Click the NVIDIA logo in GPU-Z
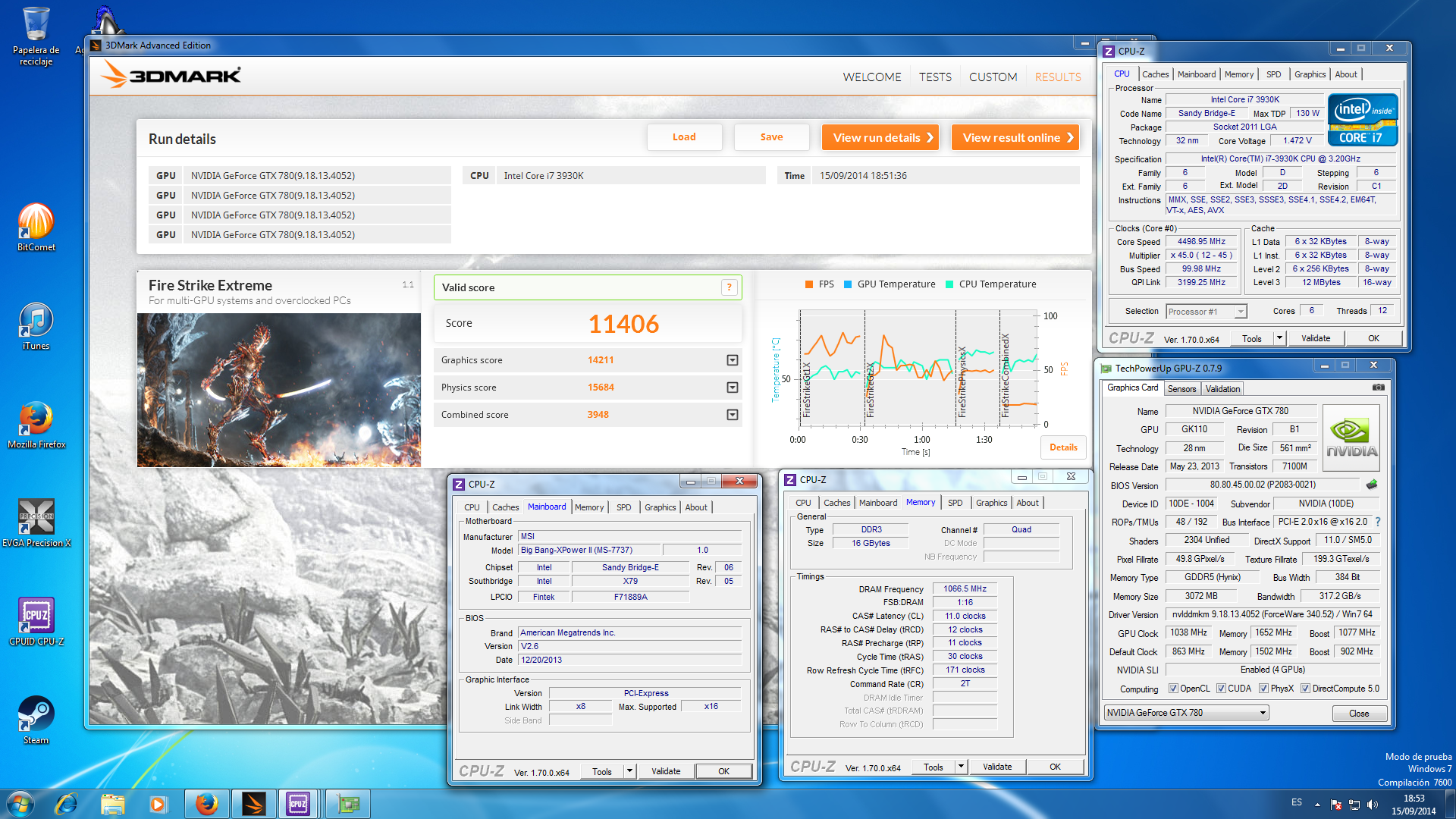The image size is (1456, 819). pos(1351,438)
